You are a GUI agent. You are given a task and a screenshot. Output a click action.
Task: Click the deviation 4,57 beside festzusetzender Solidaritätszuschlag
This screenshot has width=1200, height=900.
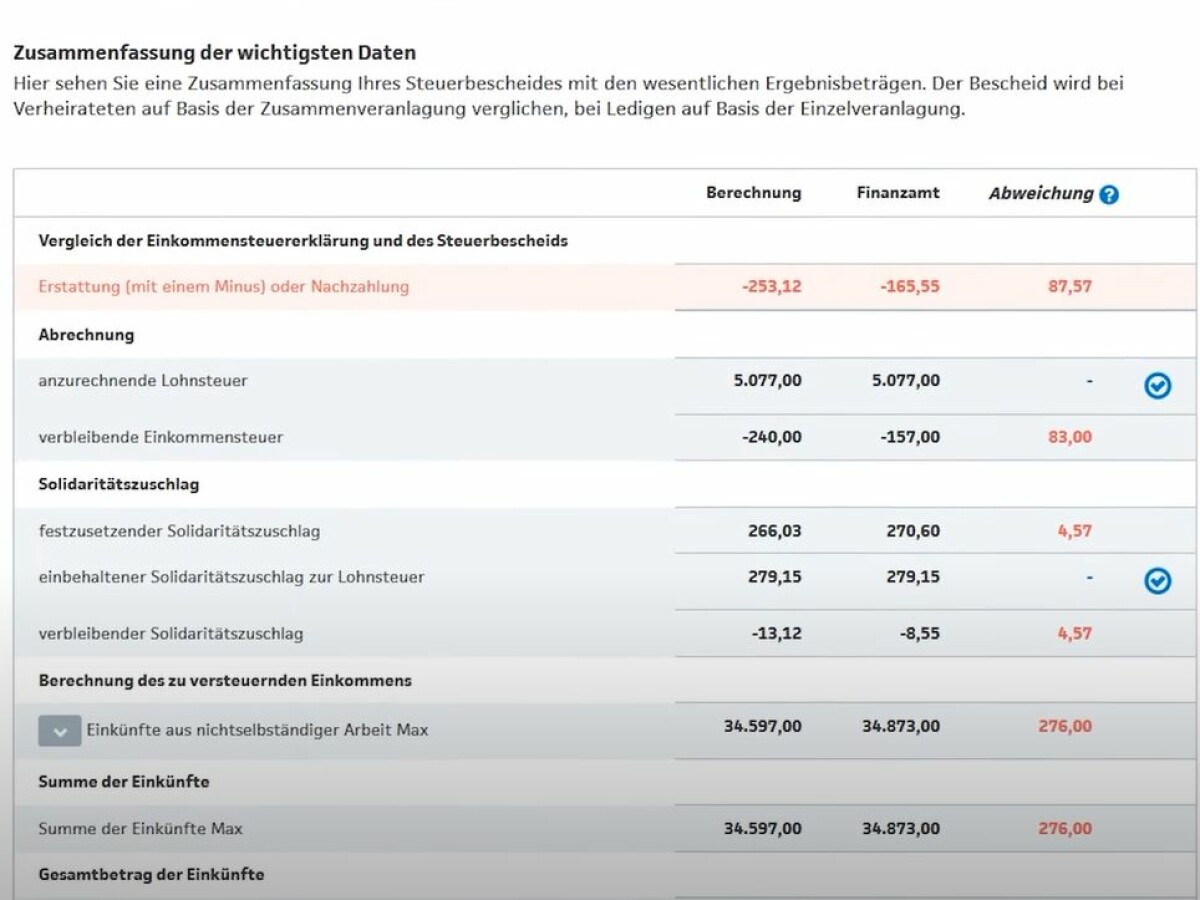[x=1074, y=531]
